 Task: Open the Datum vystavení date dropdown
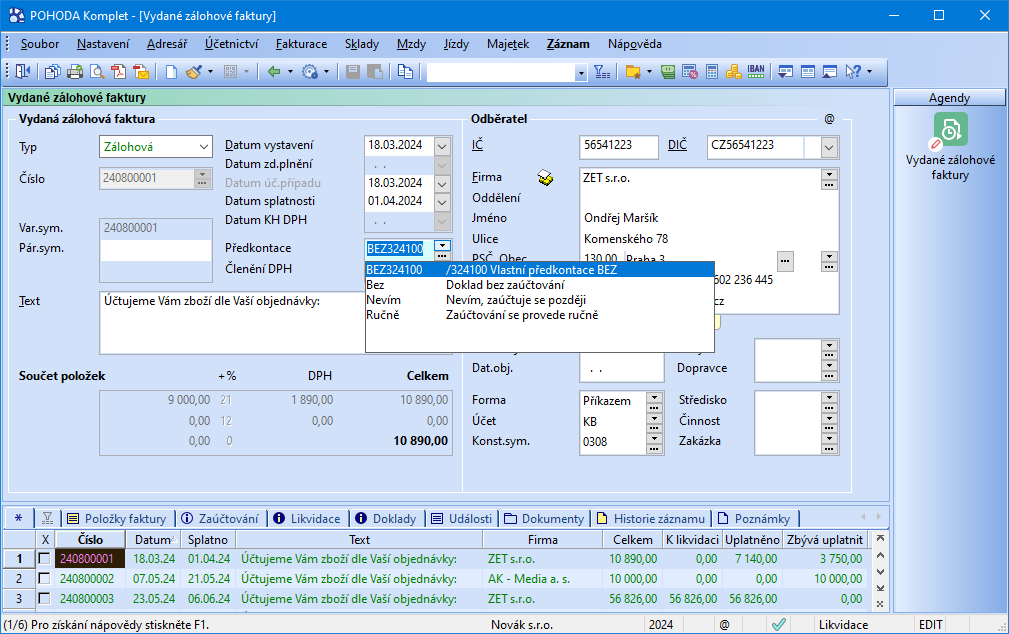[442, 146]
